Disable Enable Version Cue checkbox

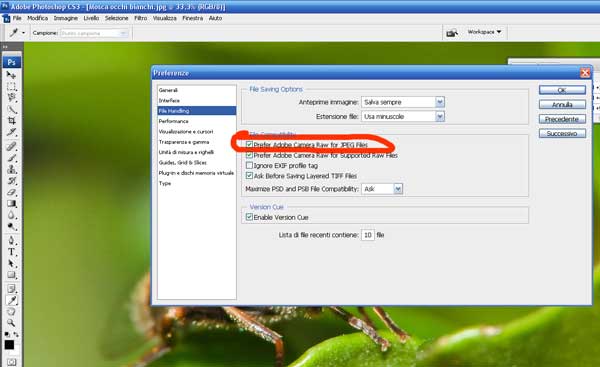coord(249,217)
